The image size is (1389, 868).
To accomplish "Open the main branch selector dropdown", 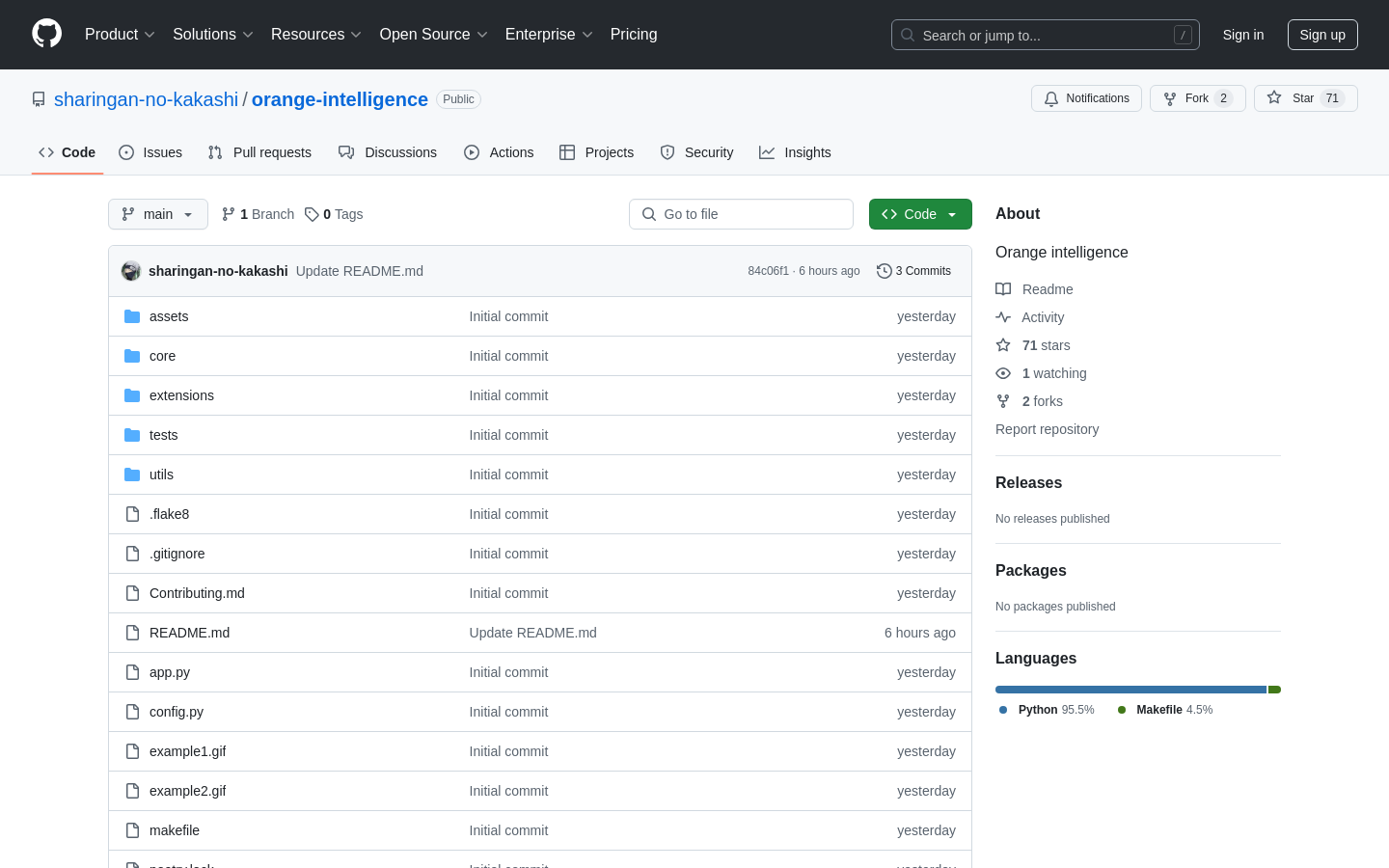I will pos(158,214).
